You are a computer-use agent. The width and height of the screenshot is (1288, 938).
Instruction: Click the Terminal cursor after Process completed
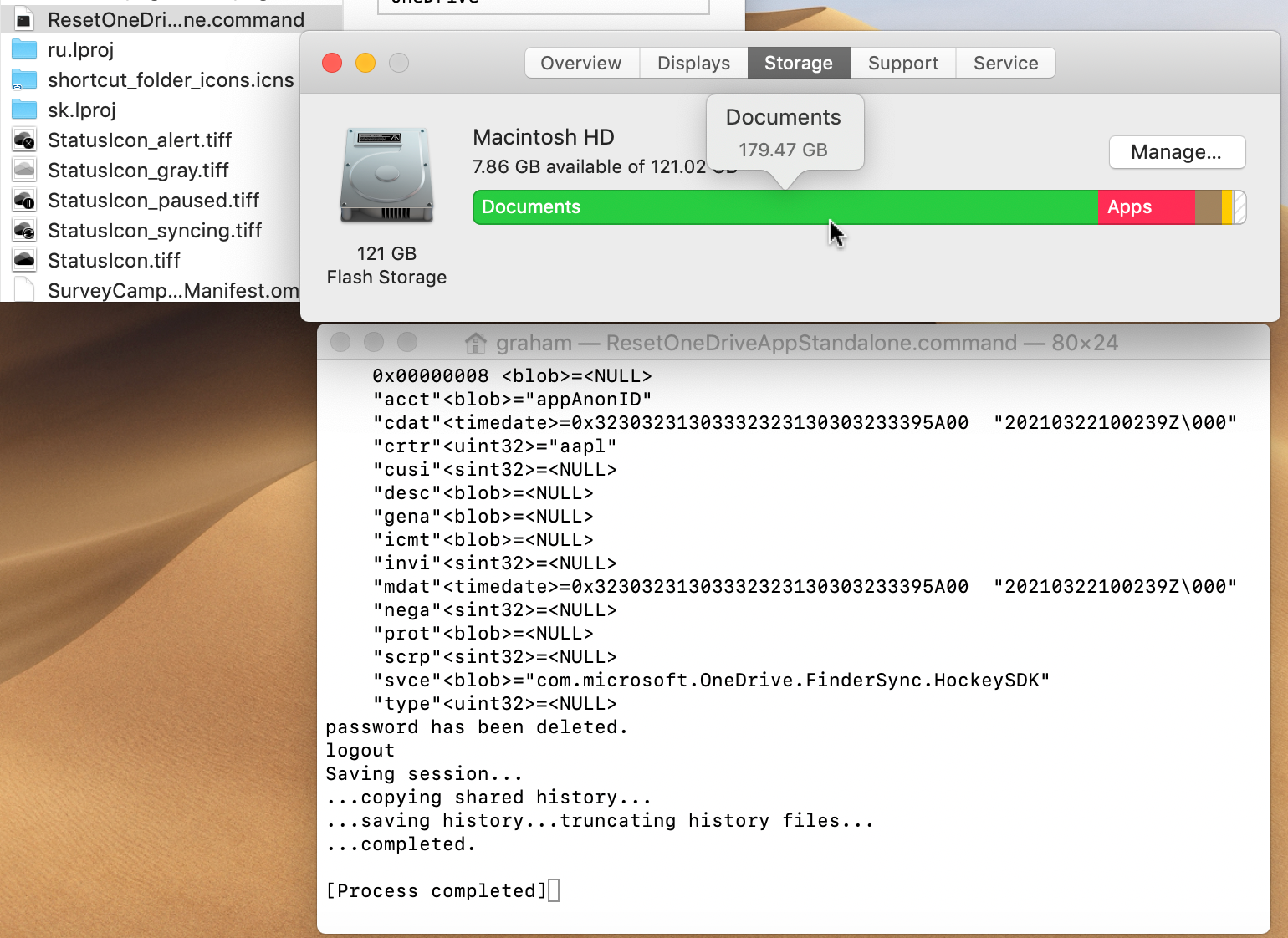click(554, 890)
